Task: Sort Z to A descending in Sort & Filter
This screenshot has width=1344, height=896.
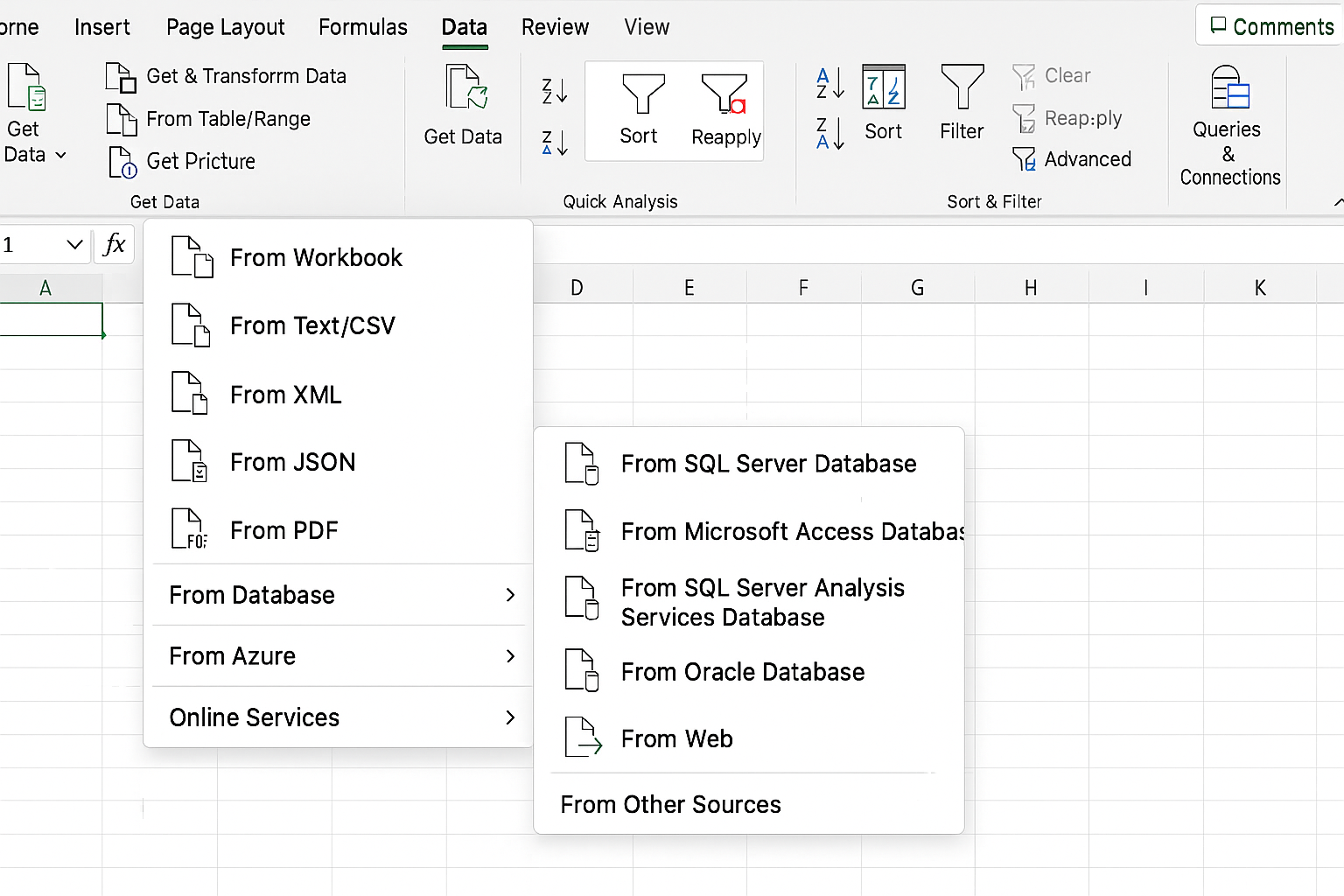Action: click(x=829, y=134)
